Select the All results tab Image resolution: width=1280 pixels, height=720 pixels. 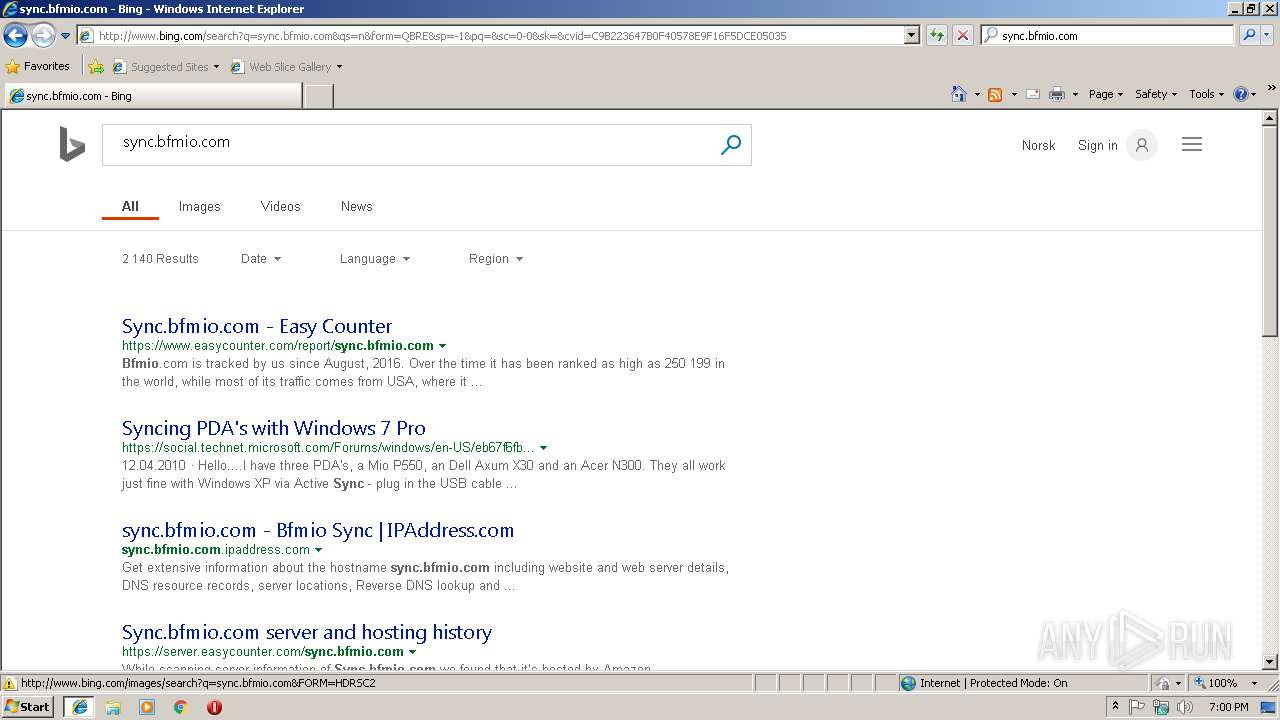coord(130,206)
